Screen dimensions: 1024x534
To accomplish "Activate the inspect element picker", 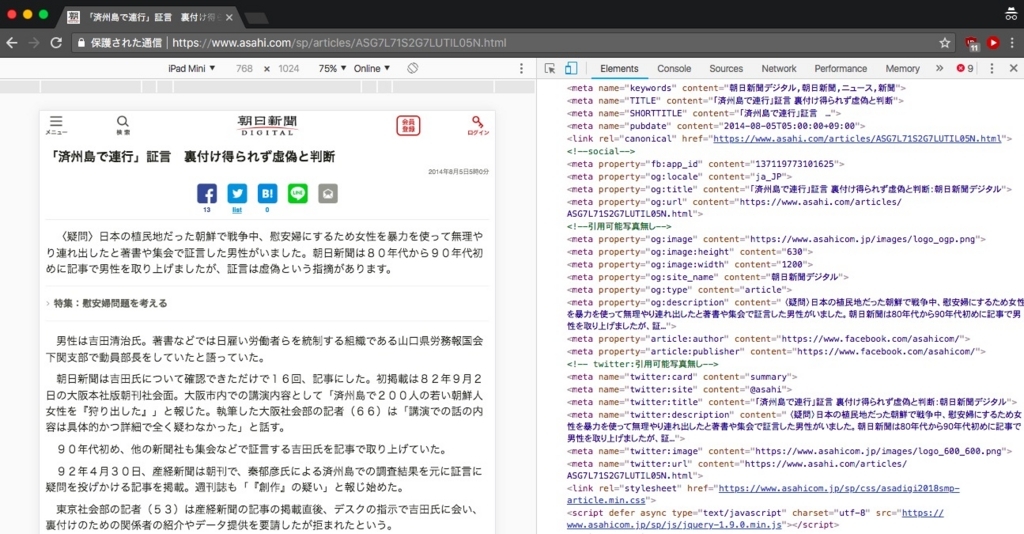I will (550, 68).
